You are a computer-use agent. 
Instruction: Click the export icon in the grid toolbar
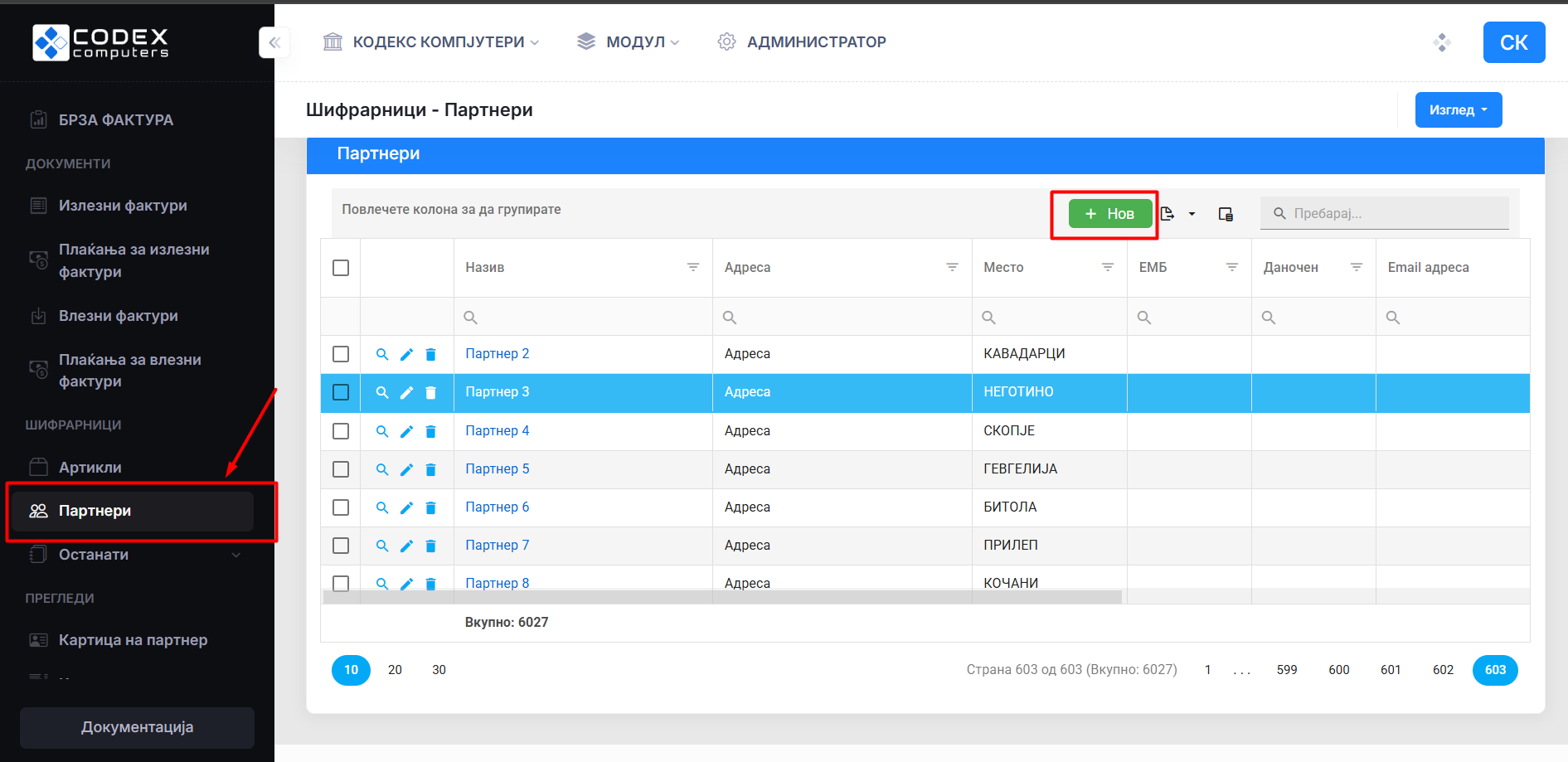click(x=1168, y=214)
